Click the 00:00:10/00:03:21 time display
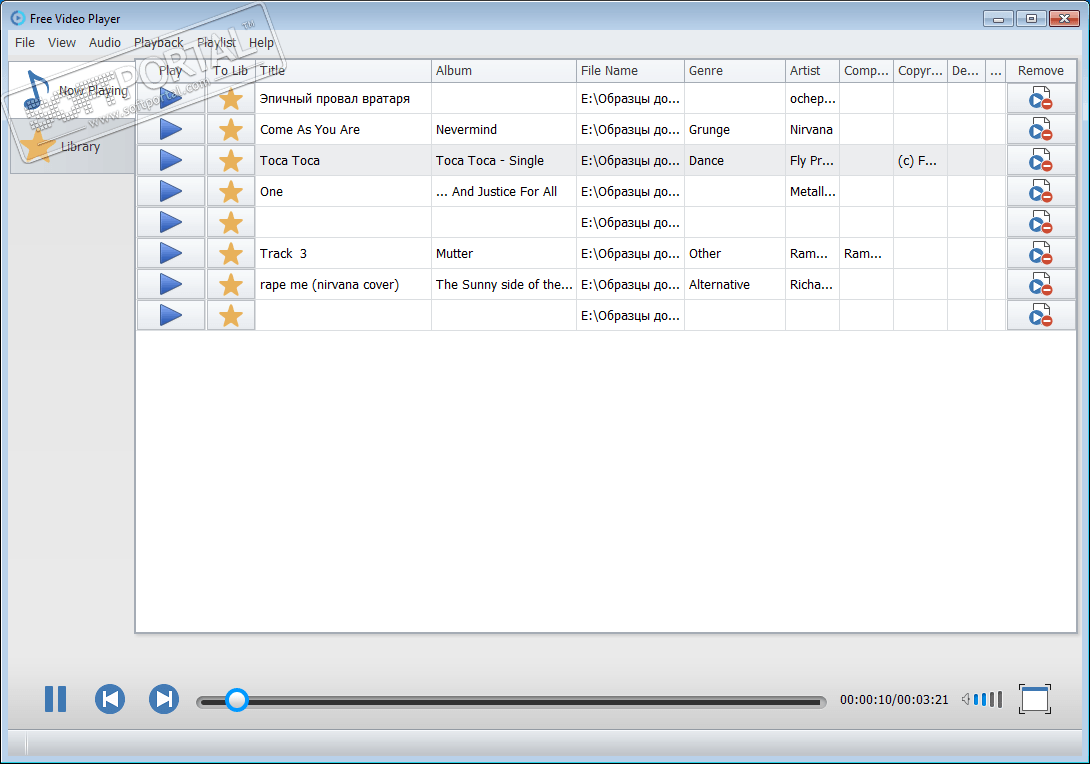This screenshot has width=1090, height=764. click(894, 699)
